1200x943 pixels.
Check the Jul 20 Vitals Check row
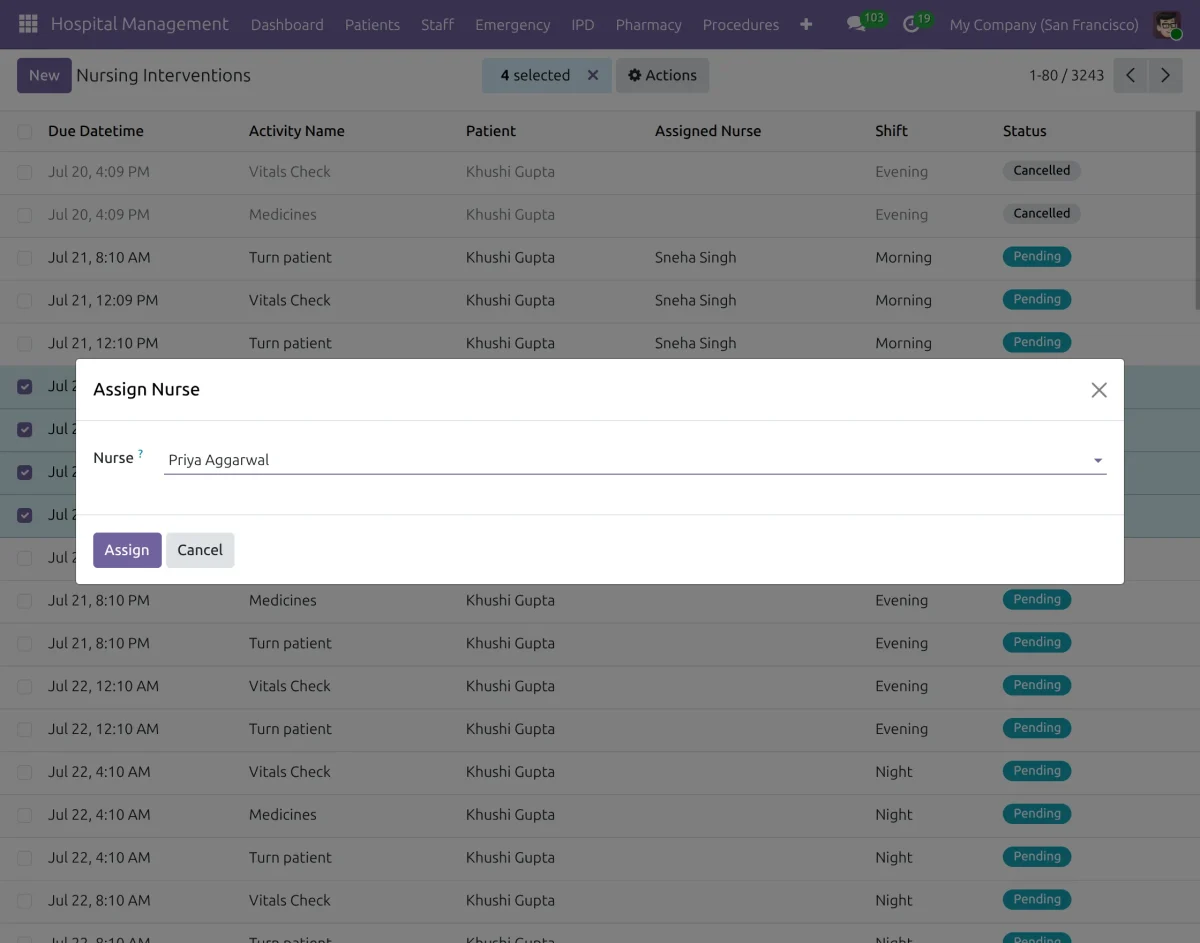point(25,172)
